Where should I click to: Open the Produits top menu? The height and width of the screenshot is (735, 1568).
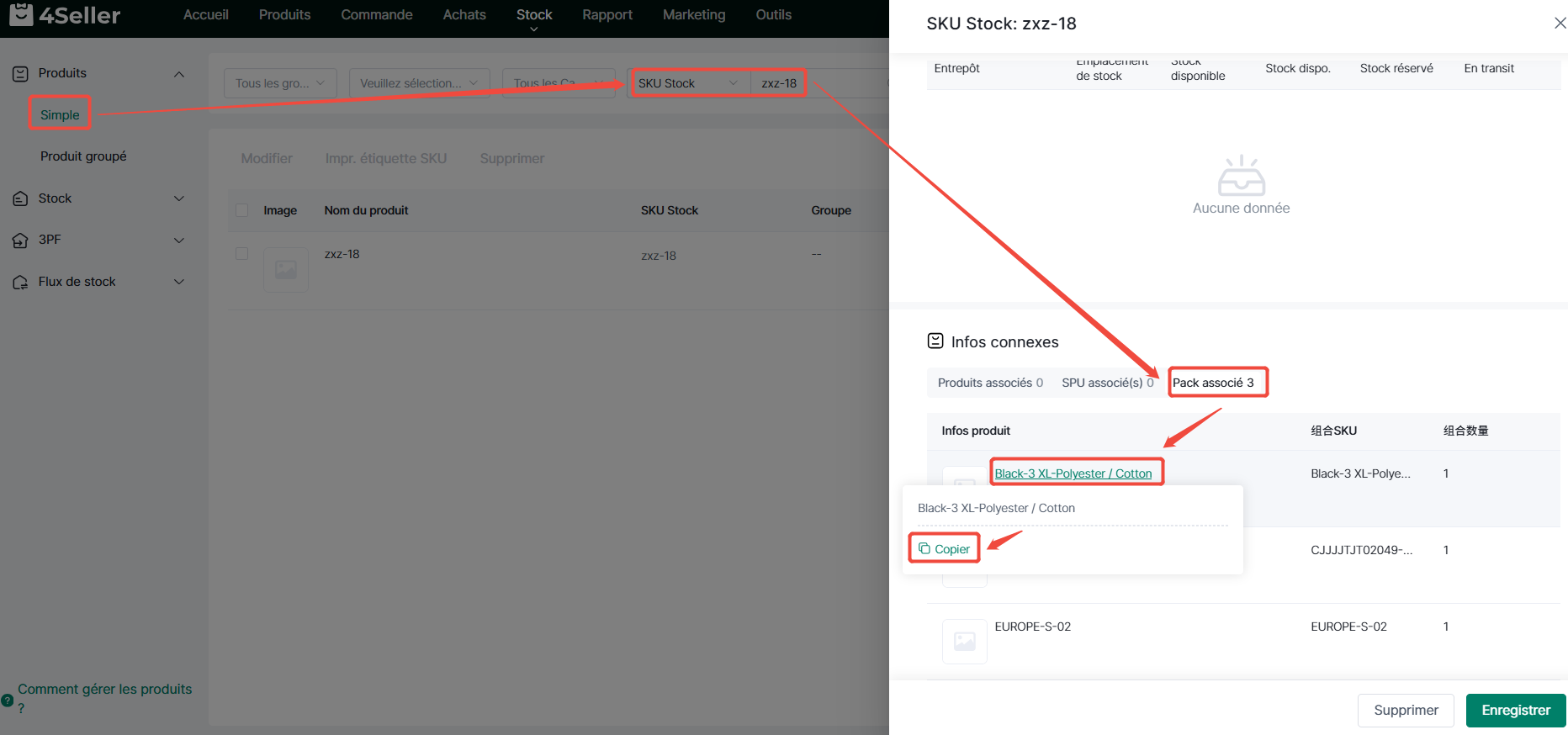(x=284, y=15)
